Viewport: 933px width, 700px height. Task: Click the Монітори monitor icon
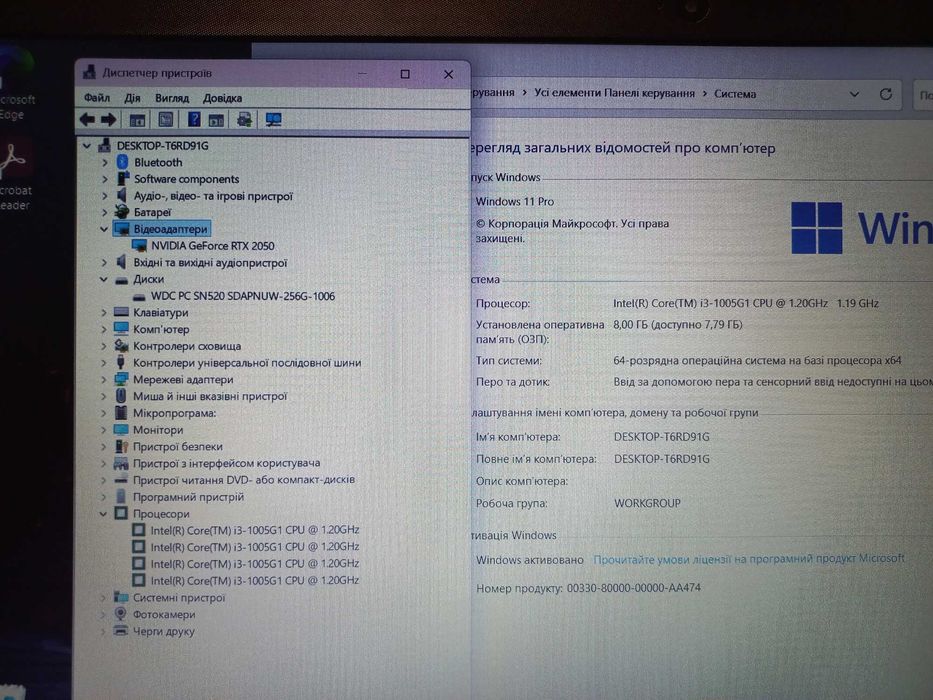tap(121, 429)
